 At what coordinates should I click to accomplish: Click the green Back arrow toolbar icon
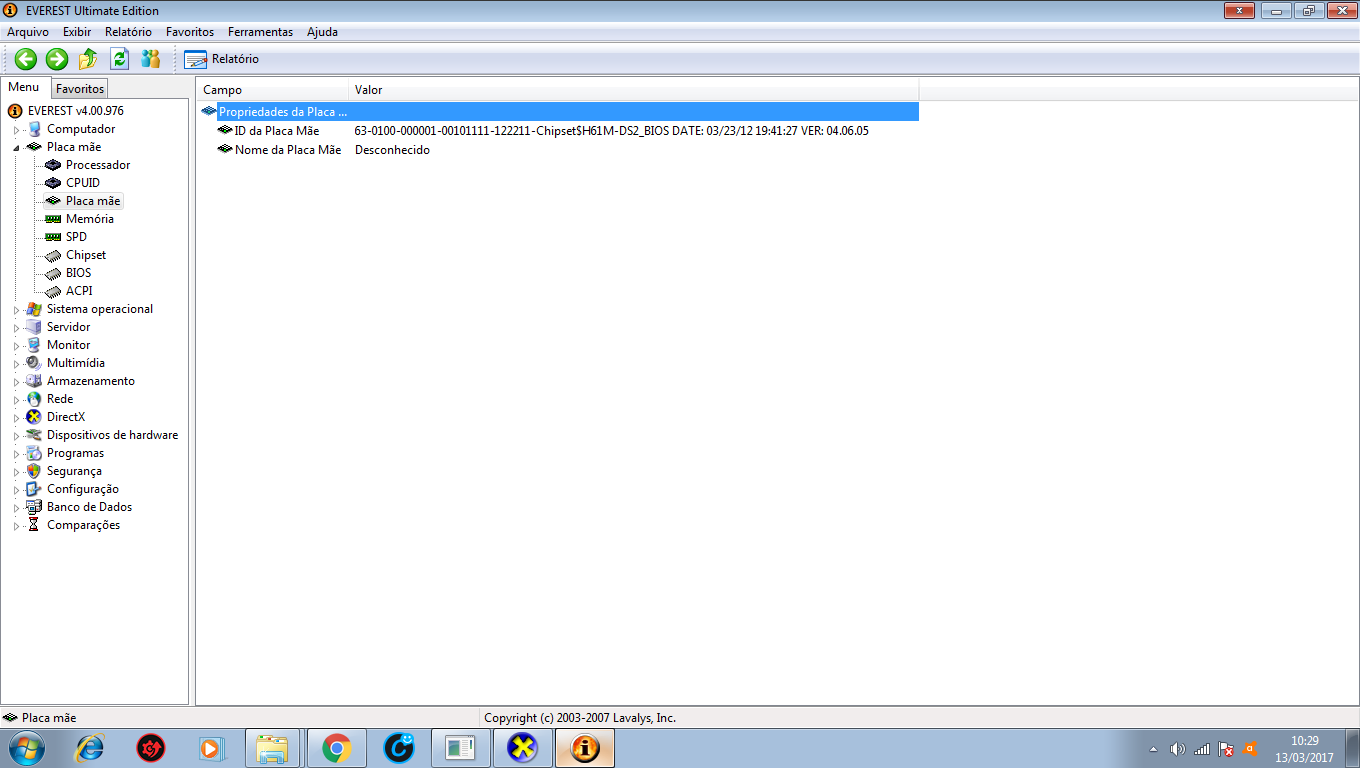(26, 59)
